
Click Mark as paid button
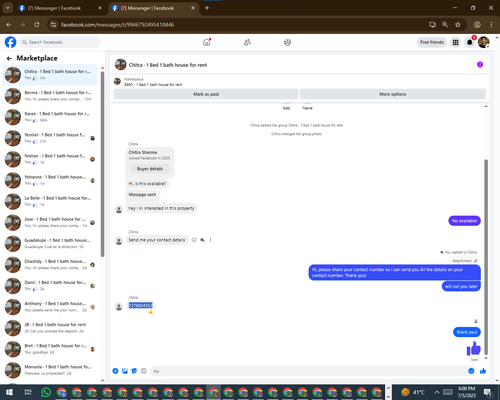(206, 94)
